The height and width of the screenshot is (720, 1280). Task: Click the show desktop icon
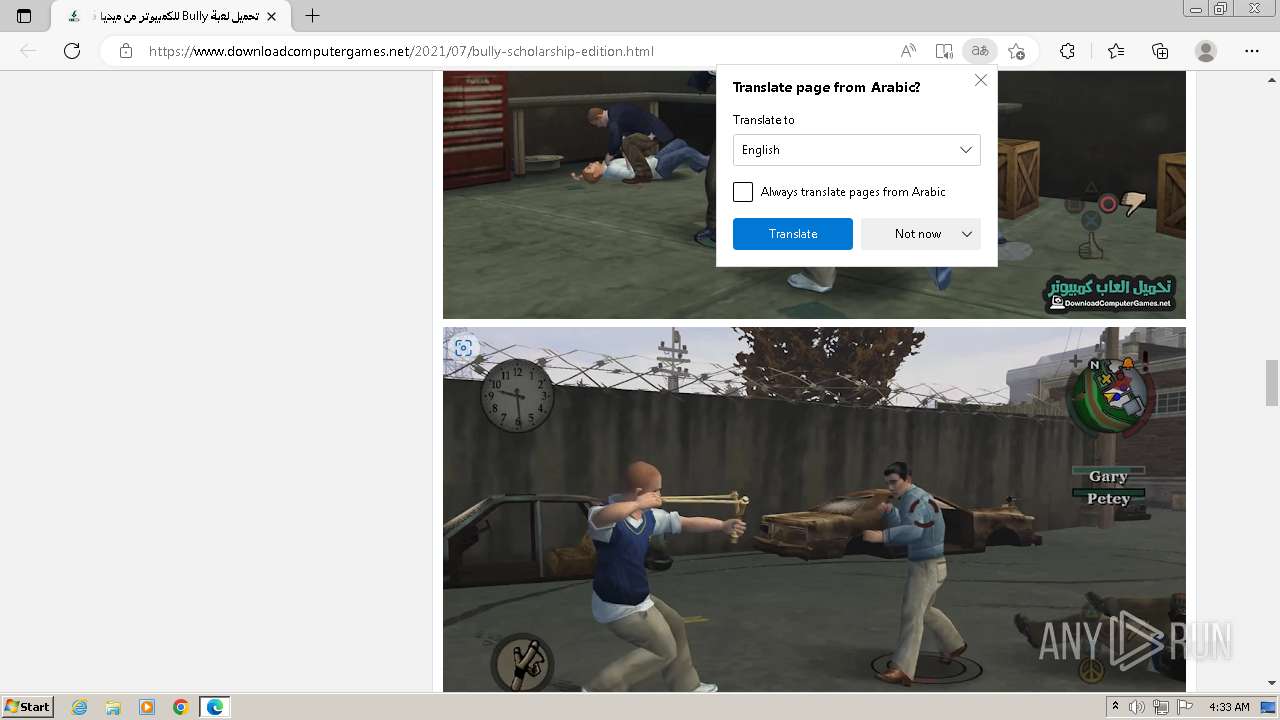click(x=1269, y=707)
